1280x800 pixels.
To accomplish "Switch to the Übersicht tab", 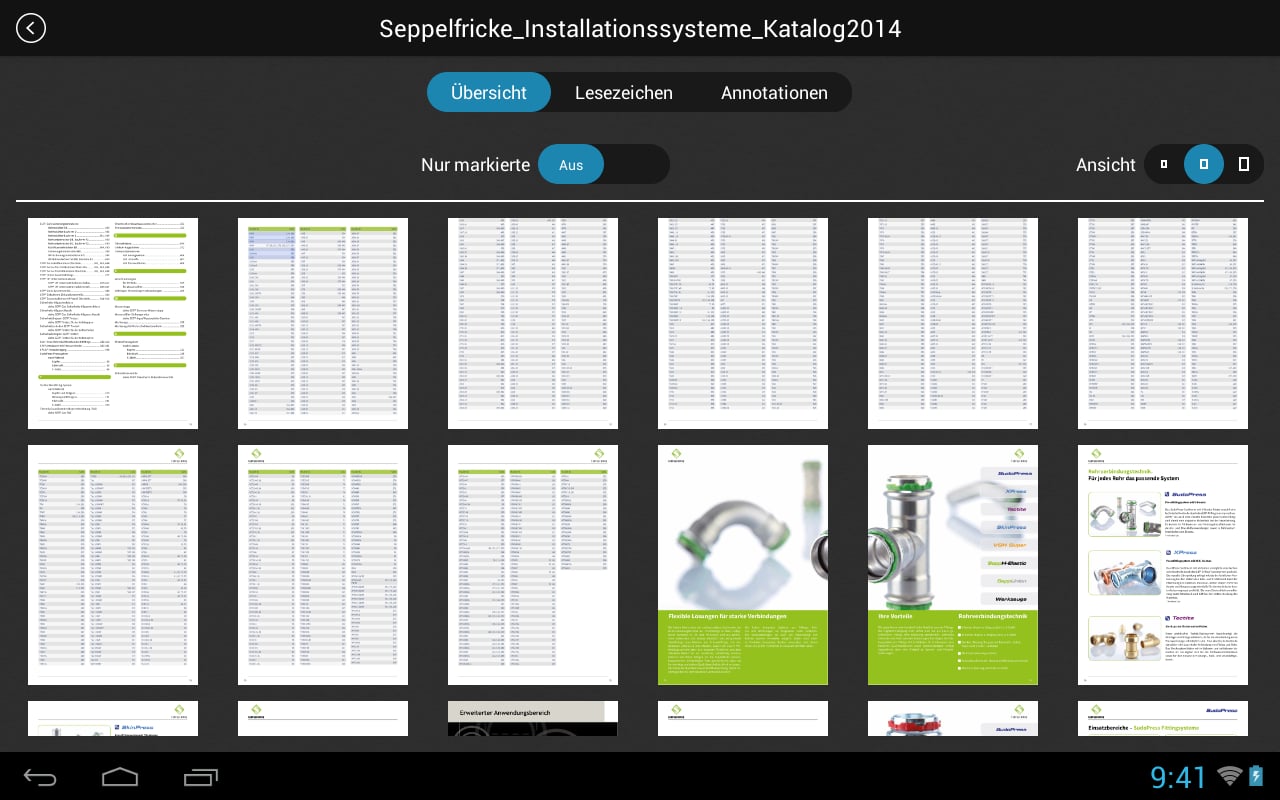I will click(x=489, y=92).
